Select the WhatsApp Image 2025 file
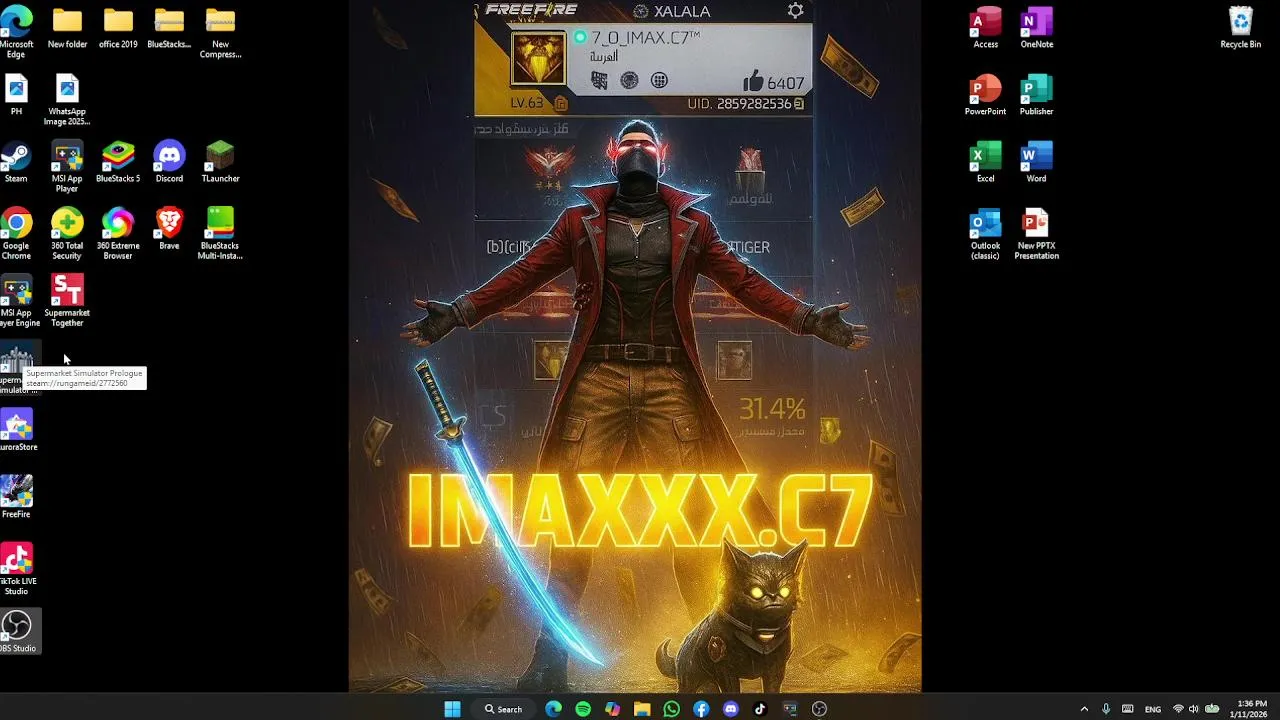Image resolution: width=1280 pixels, height=720 pixels. click(x=67, y=100)
